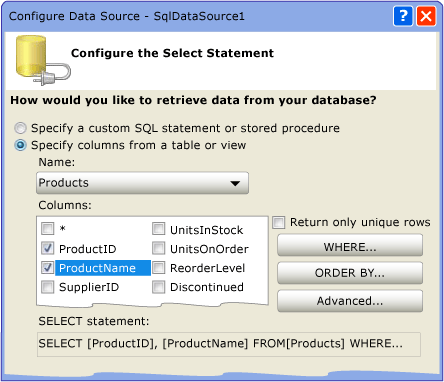Enable Return only unique rows
Screen dimensions: 444x382
pyautogui.click(x=279, y=222)
